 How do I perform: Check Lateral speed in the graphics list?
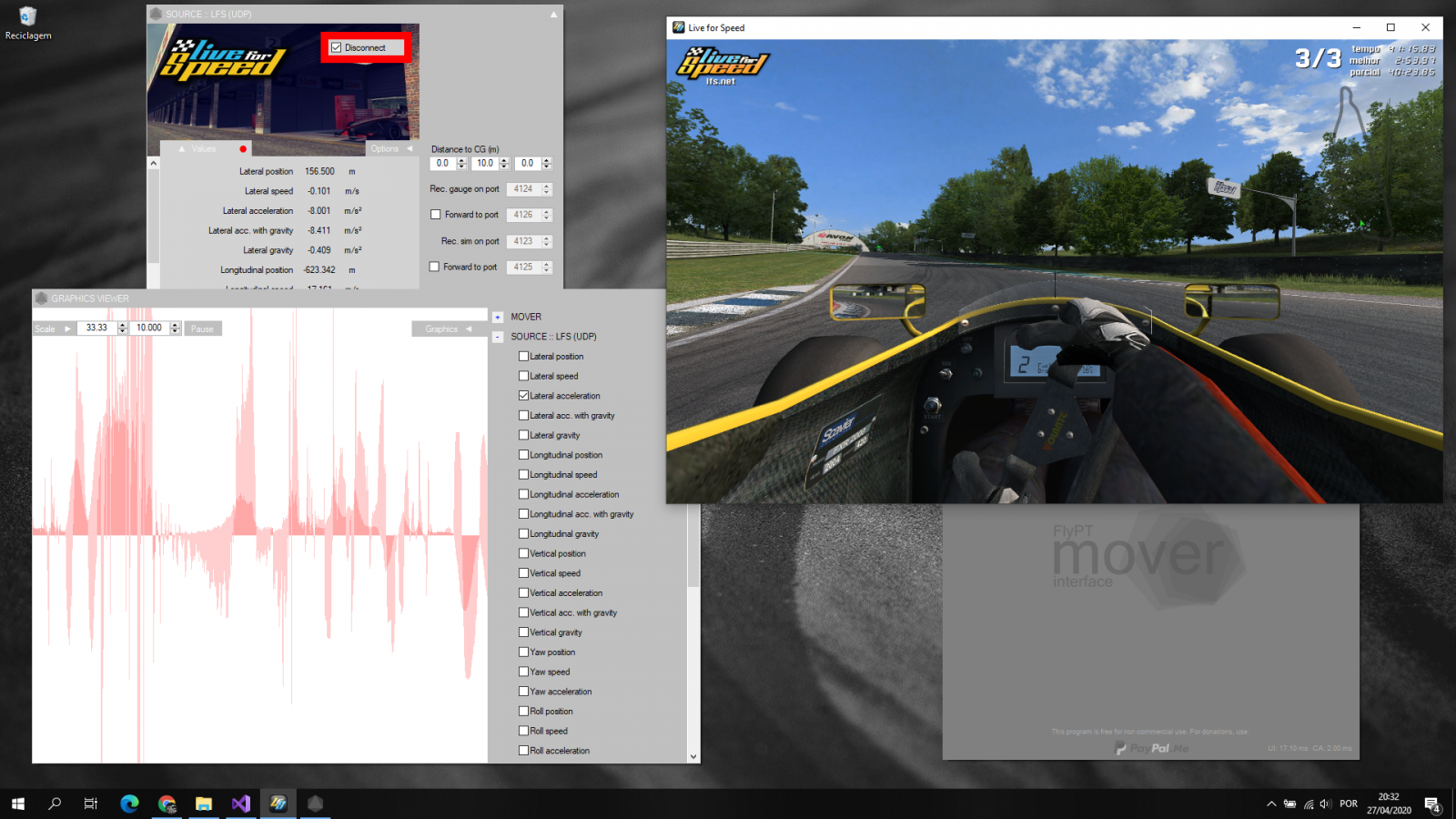[523, 376]
